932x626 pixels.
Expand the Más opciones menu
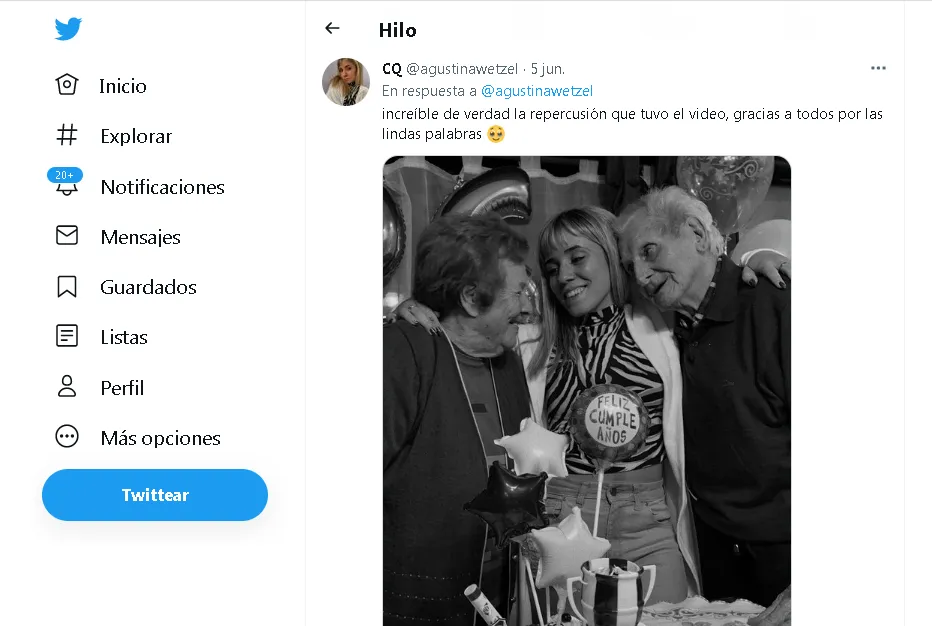[67, 437]
